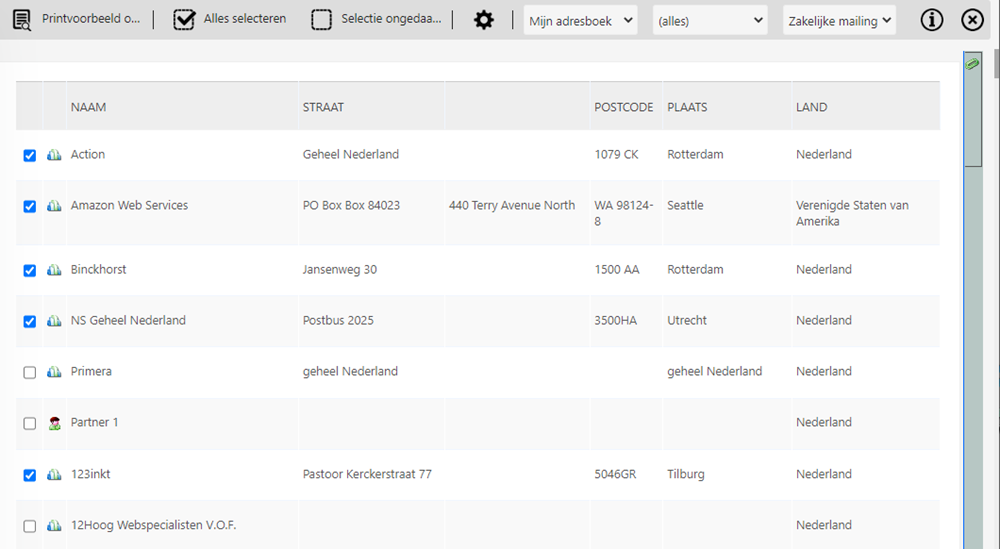Click the city Utrecht
The height and width of the screenshot is (549, 1000).
(687, 320)
